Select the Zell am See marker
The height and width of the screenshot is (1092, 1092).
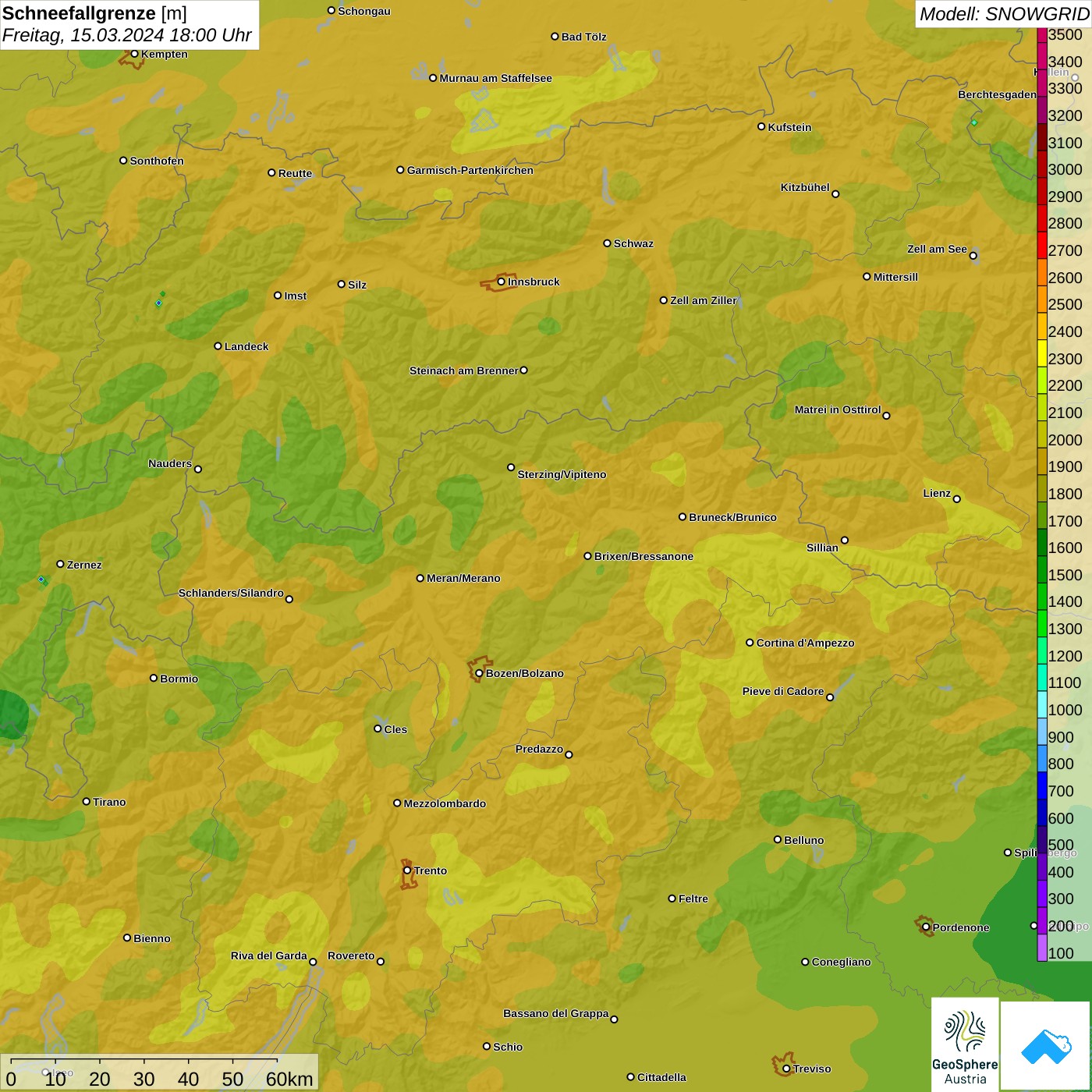[973, 255]
